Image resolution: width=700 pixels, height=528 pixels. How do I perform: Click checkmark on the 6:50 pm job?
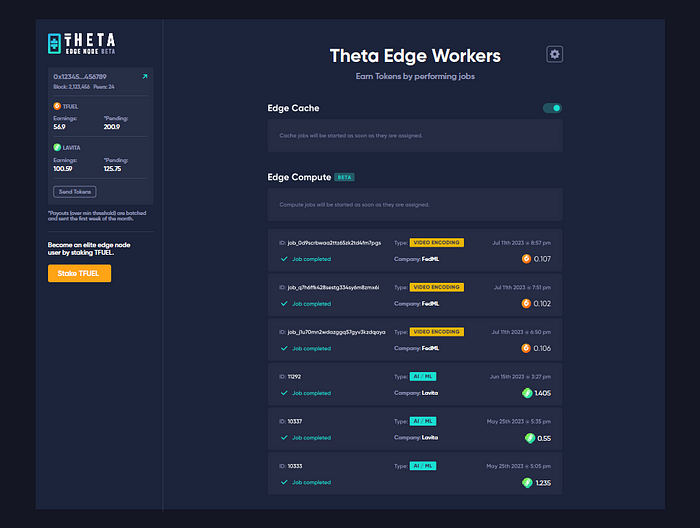tap(284, 348)
